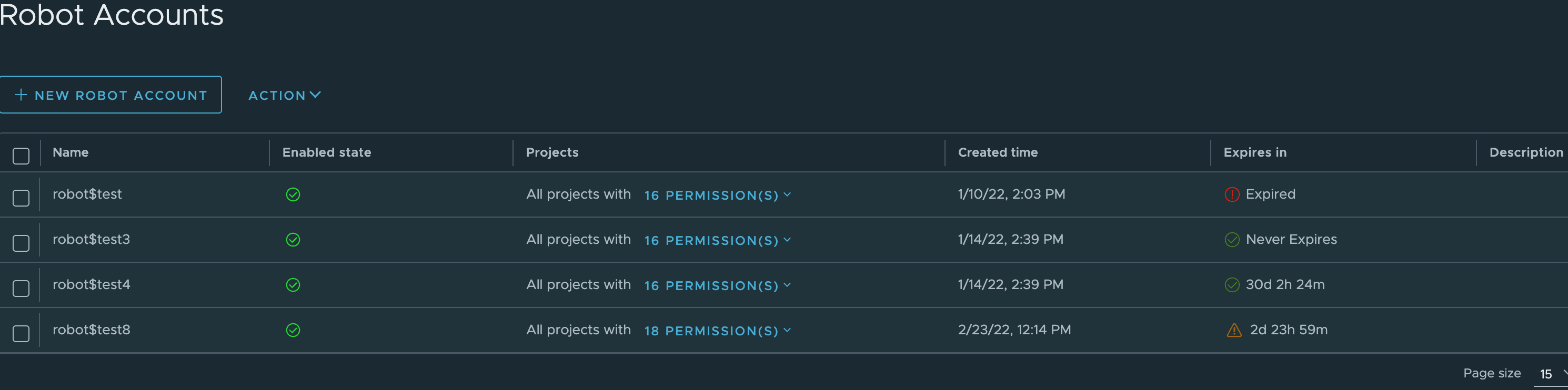Image resolution: width=1568 pixels, height=390 pixels.
Task: Click the robot$test4 account name
Action: point(92,284)
